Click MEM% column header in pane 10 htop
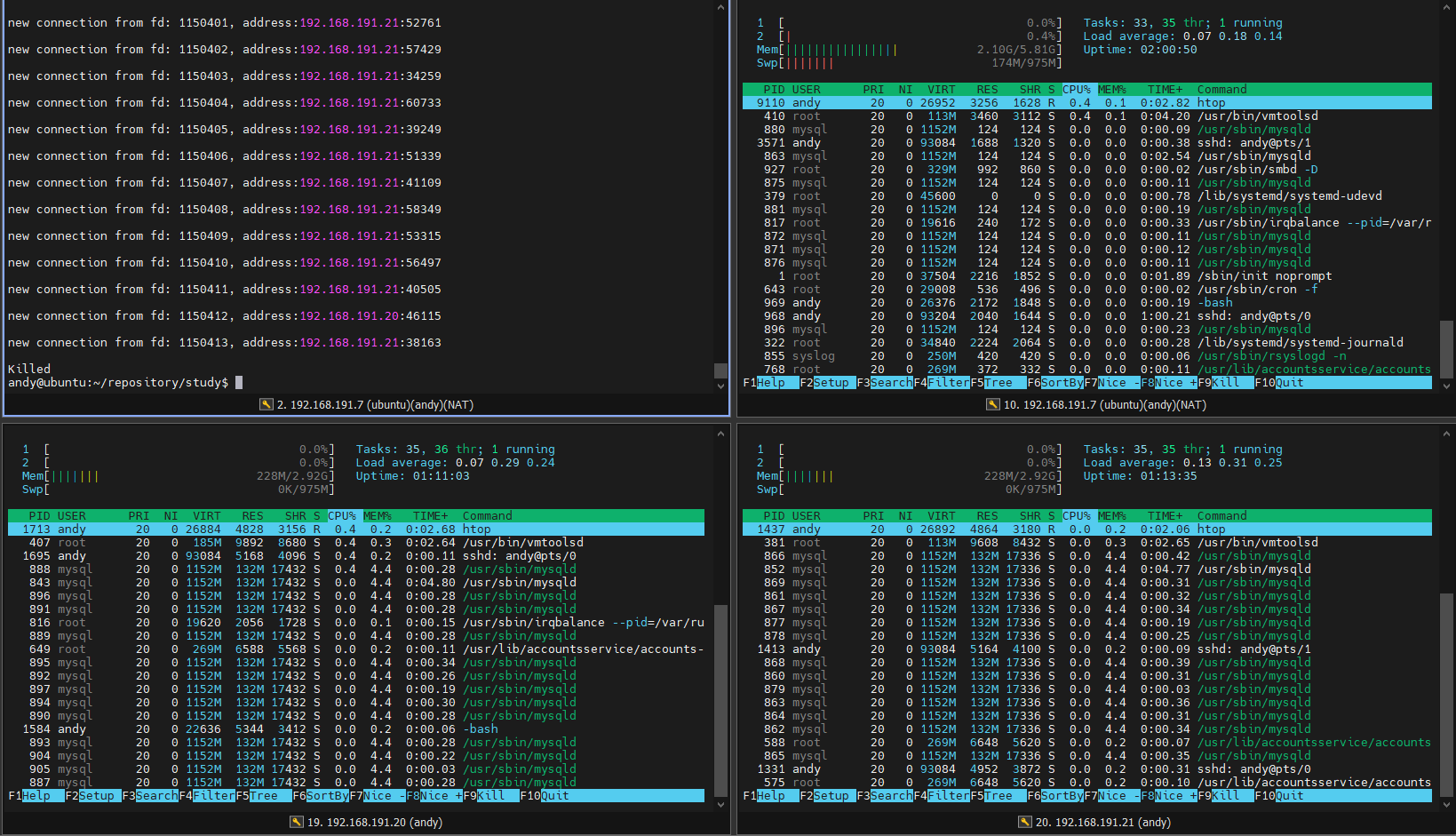The width and height of the screenshot is (1456, 836). [1112, 90]
